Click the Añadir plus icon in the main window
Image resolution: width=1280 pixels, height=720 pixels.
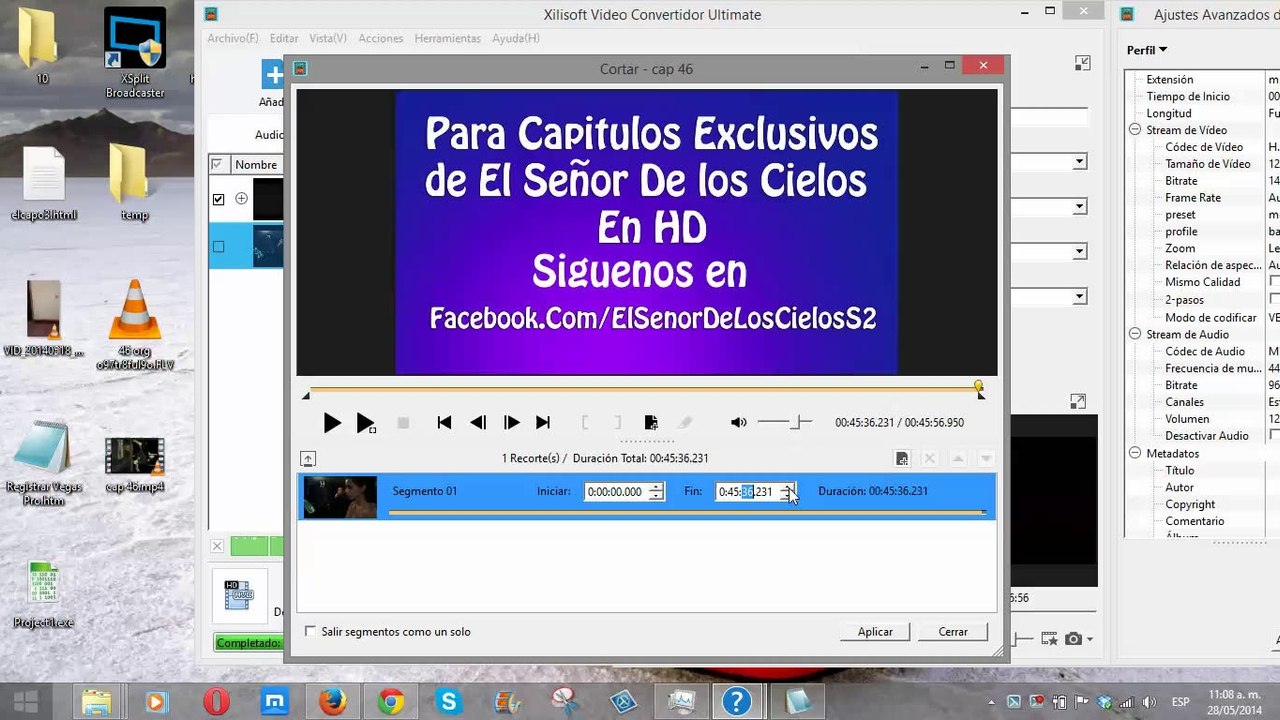tap(273, 75)
